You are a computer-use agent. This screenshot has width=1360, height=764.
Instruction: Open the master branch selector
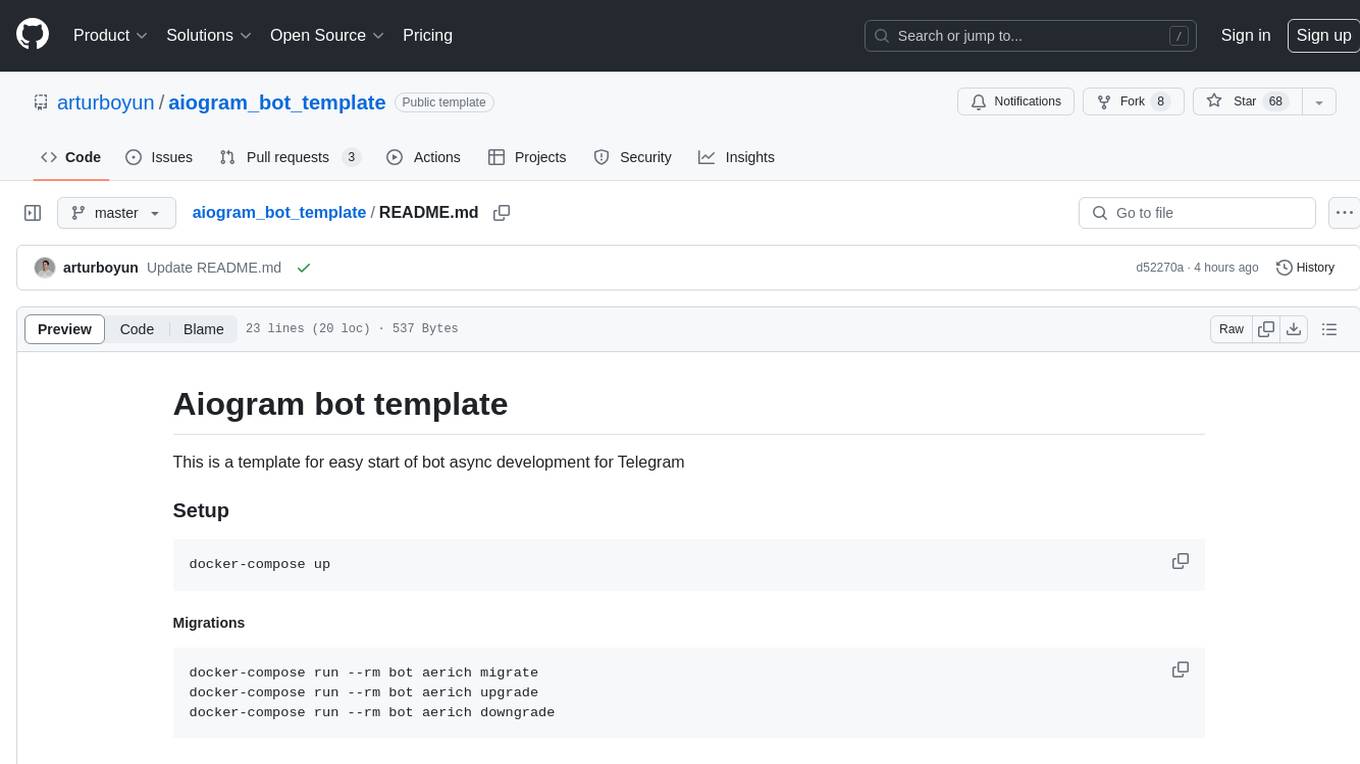pos(117,213)
